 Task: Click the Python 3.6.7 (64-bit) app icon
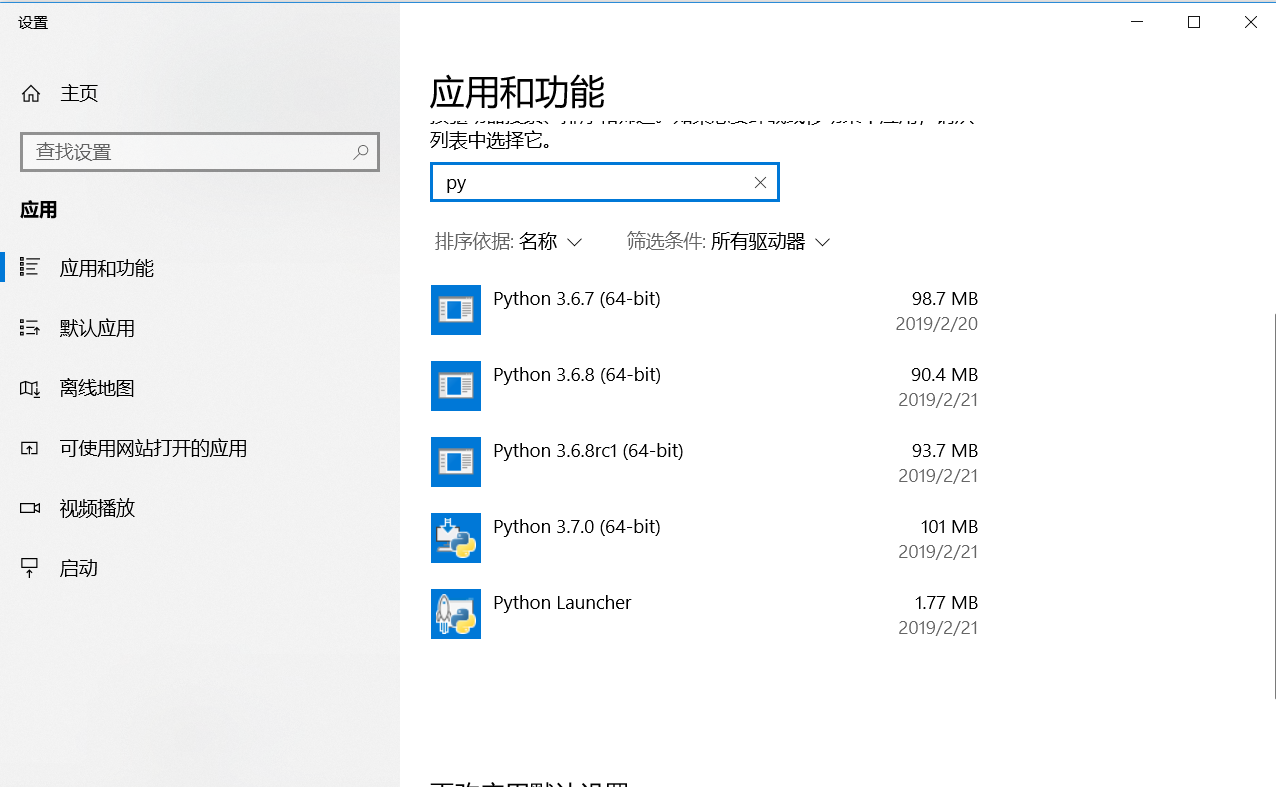(x=456, y=310)
